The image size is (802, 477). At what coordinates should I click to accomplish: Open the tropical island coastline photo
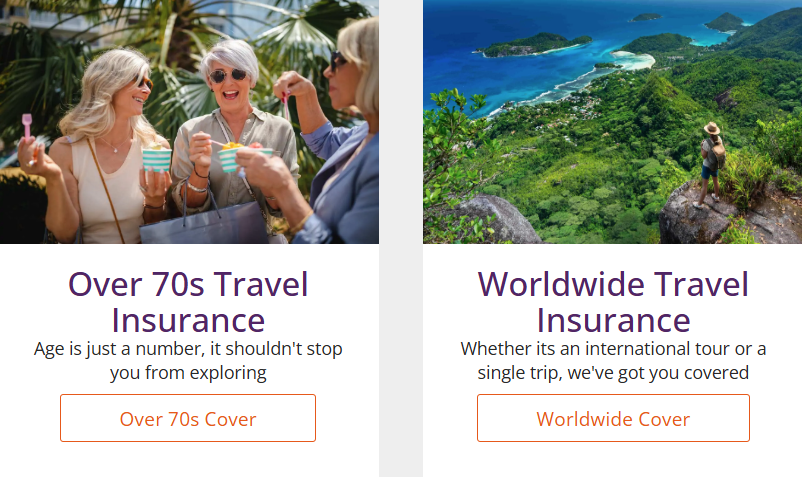coord(612,122)
